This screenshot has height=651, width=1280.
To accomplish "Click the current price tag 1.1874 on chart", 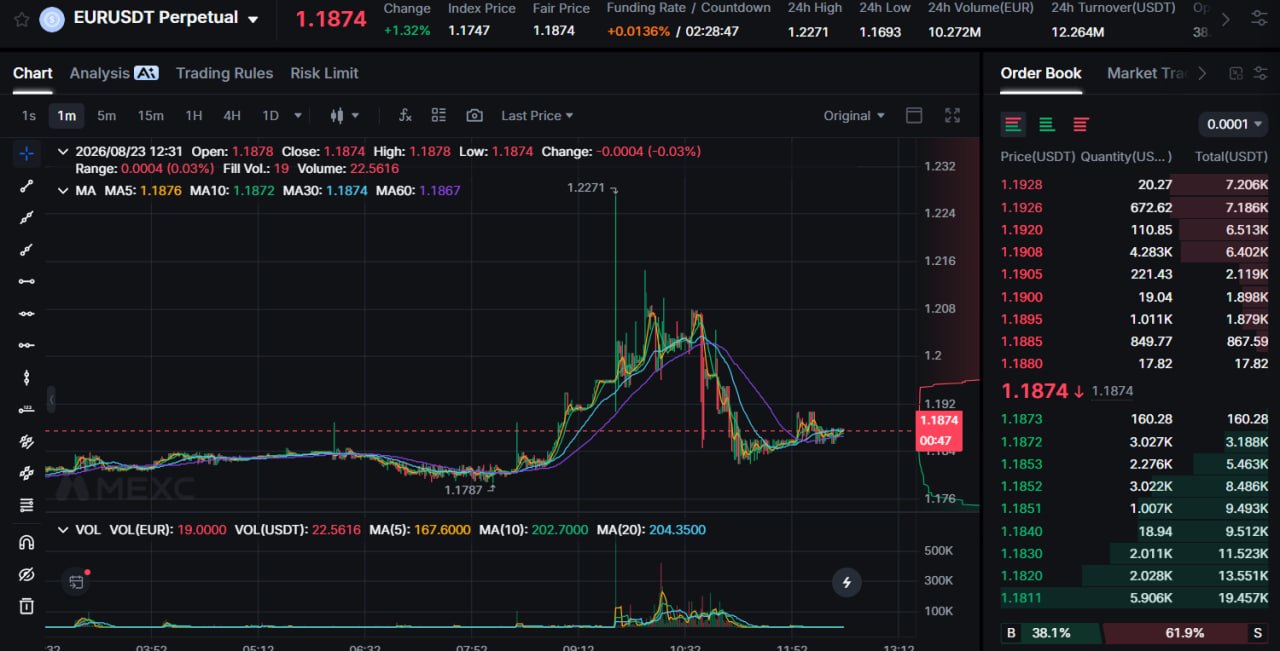I will point(939,430).
